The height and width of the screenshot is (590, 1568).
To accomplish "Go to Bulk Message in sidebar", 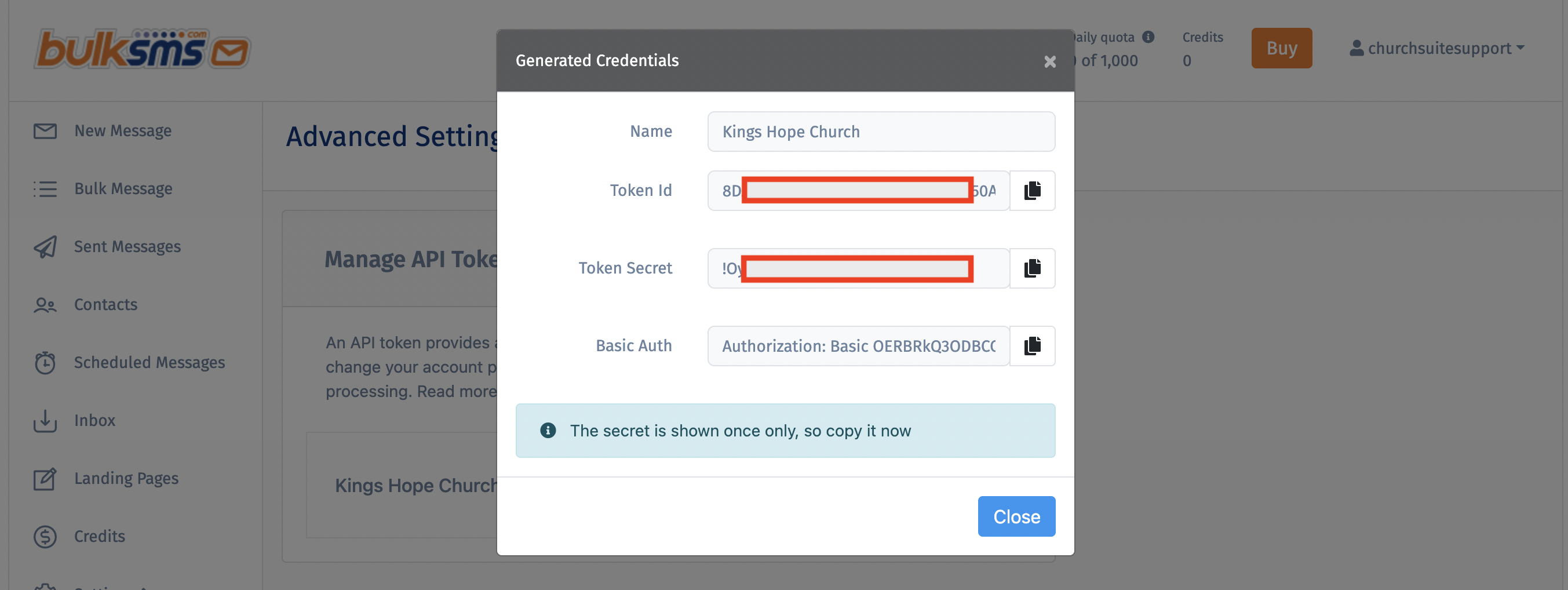I will point(123,189).
